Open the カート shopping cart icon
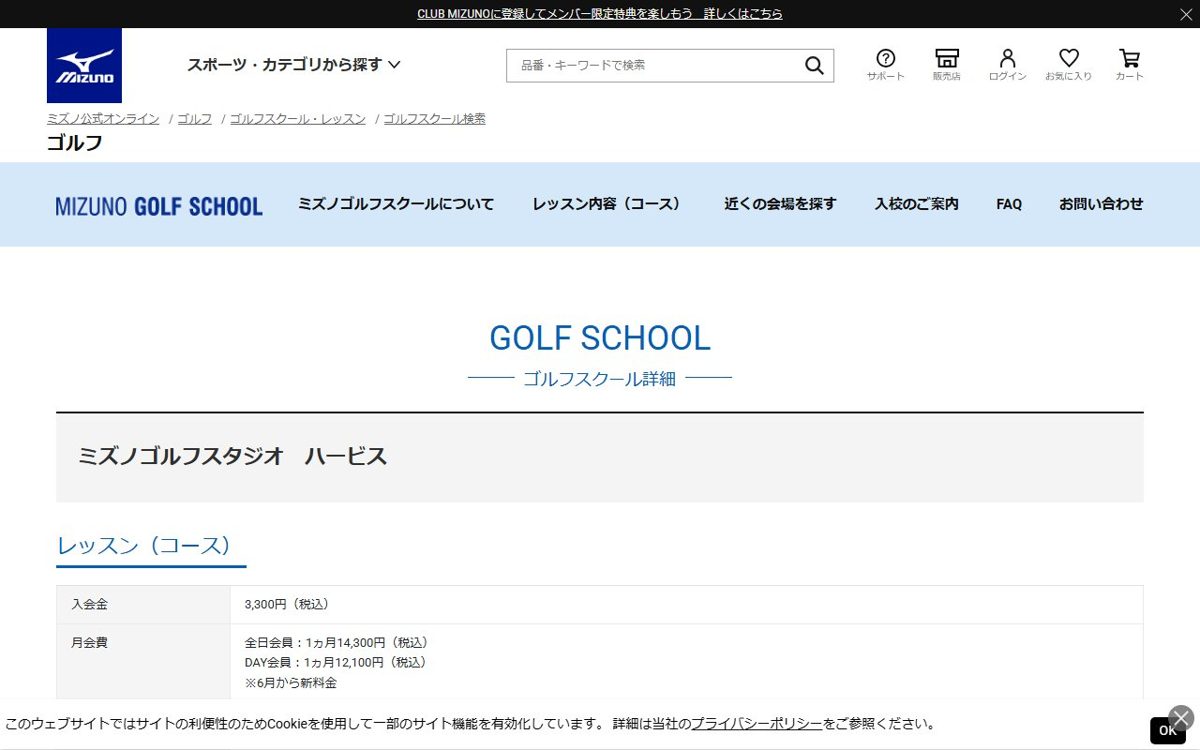The width and height of the screenshot is (1200, 750). pos(1129,65)
